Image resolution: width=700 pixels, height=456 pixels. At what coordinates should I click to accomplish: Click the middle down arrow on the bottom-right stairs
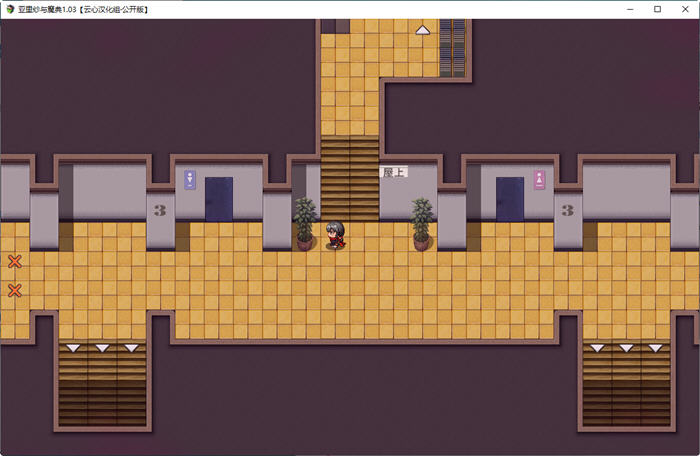click(x=626, y=348)
